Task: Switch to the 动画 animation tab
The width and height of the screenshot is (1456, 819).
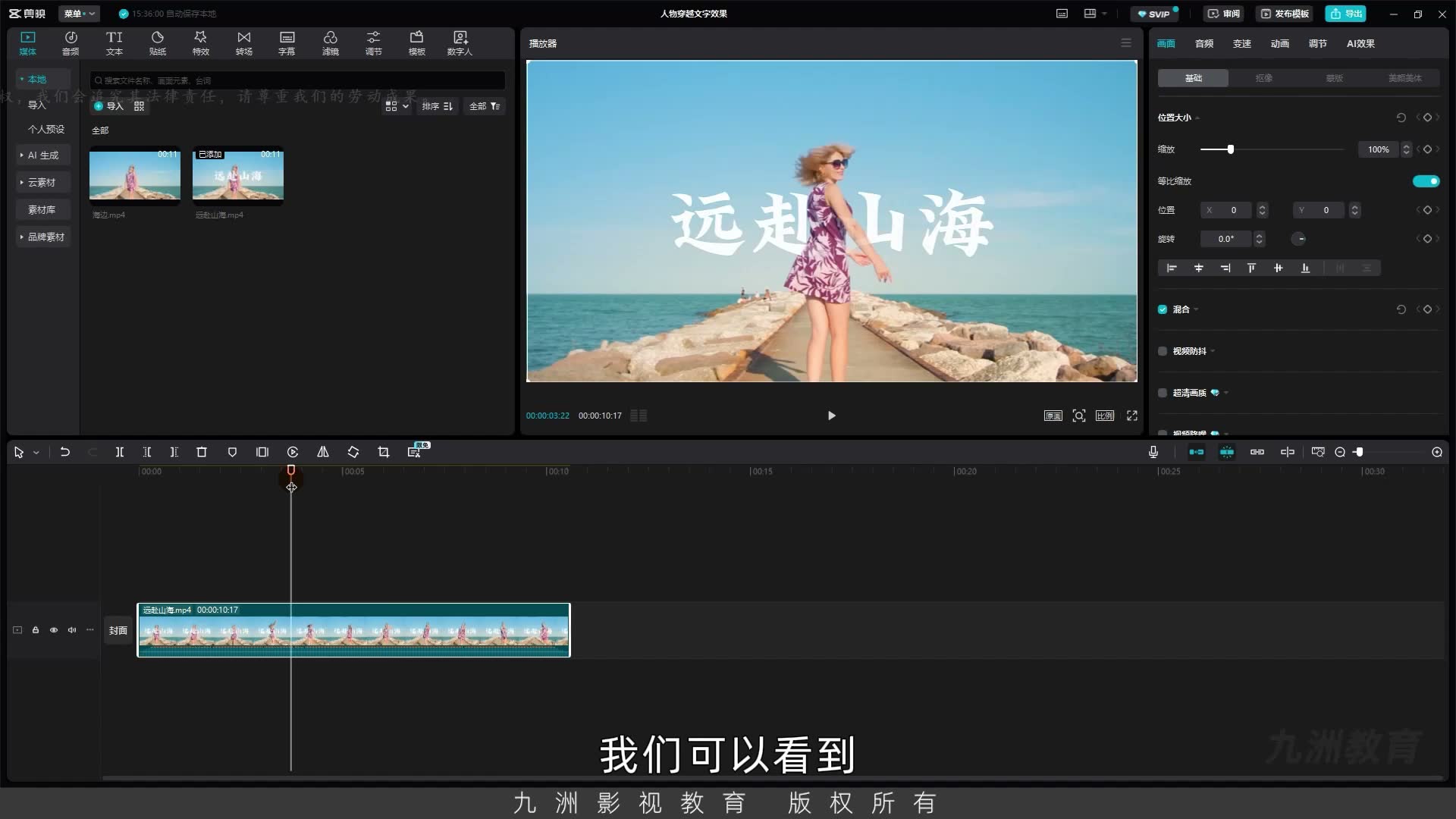Action: pyautogui.click(x=1280, y=44)
